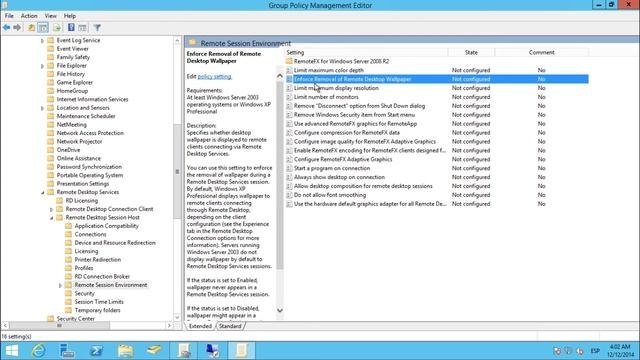Collapse the Remote Desktop Services node
Viewport: 640px width, 360px height.
(42, 192)
